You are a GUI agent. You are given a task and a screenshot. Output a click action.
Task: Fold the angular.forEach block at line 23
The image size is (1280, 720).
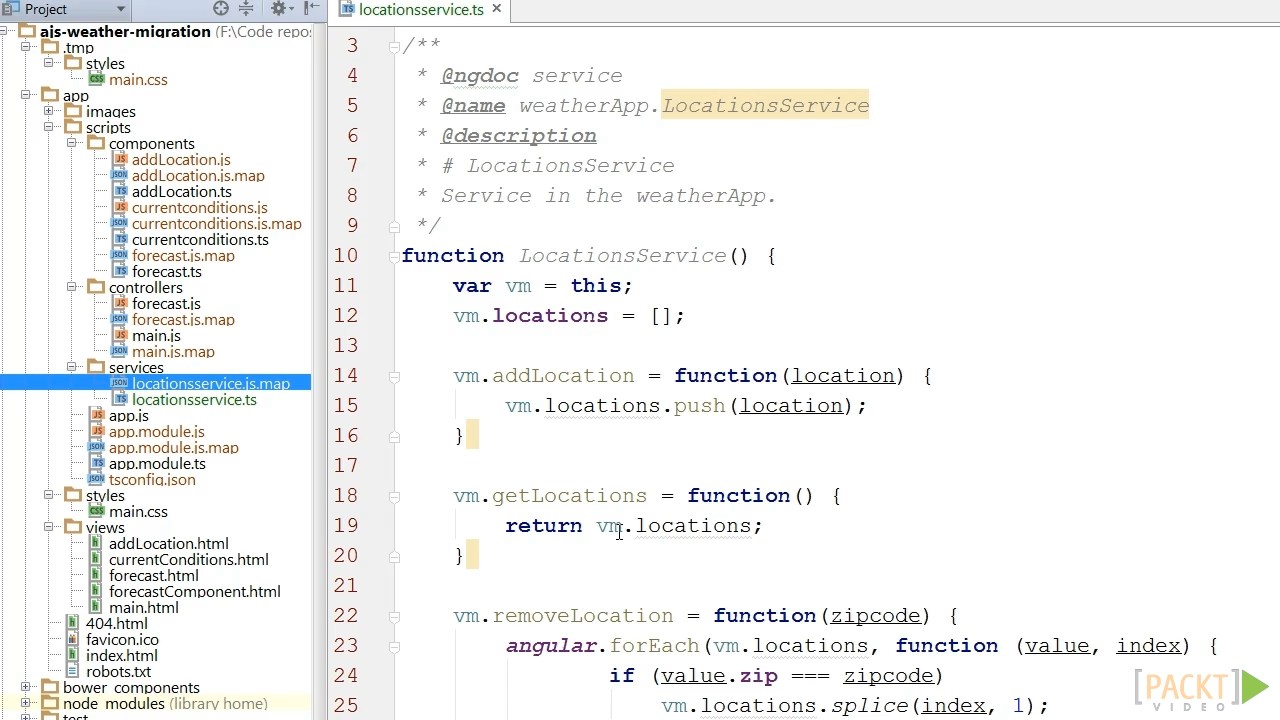tap(394, 646)
